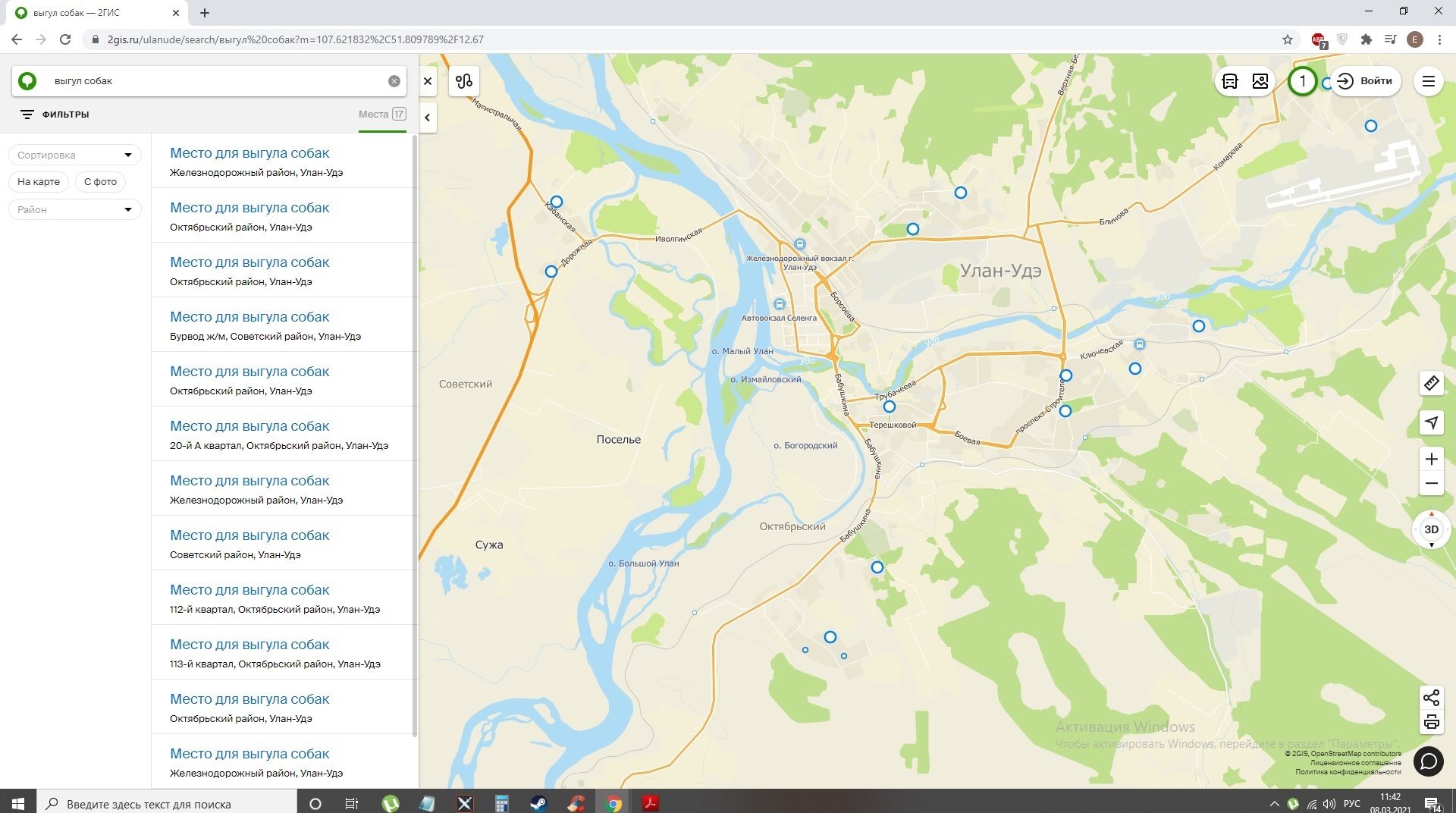Expand the 'Сортировка' dropdown
1456x813 pixels.
coord(74,155)
